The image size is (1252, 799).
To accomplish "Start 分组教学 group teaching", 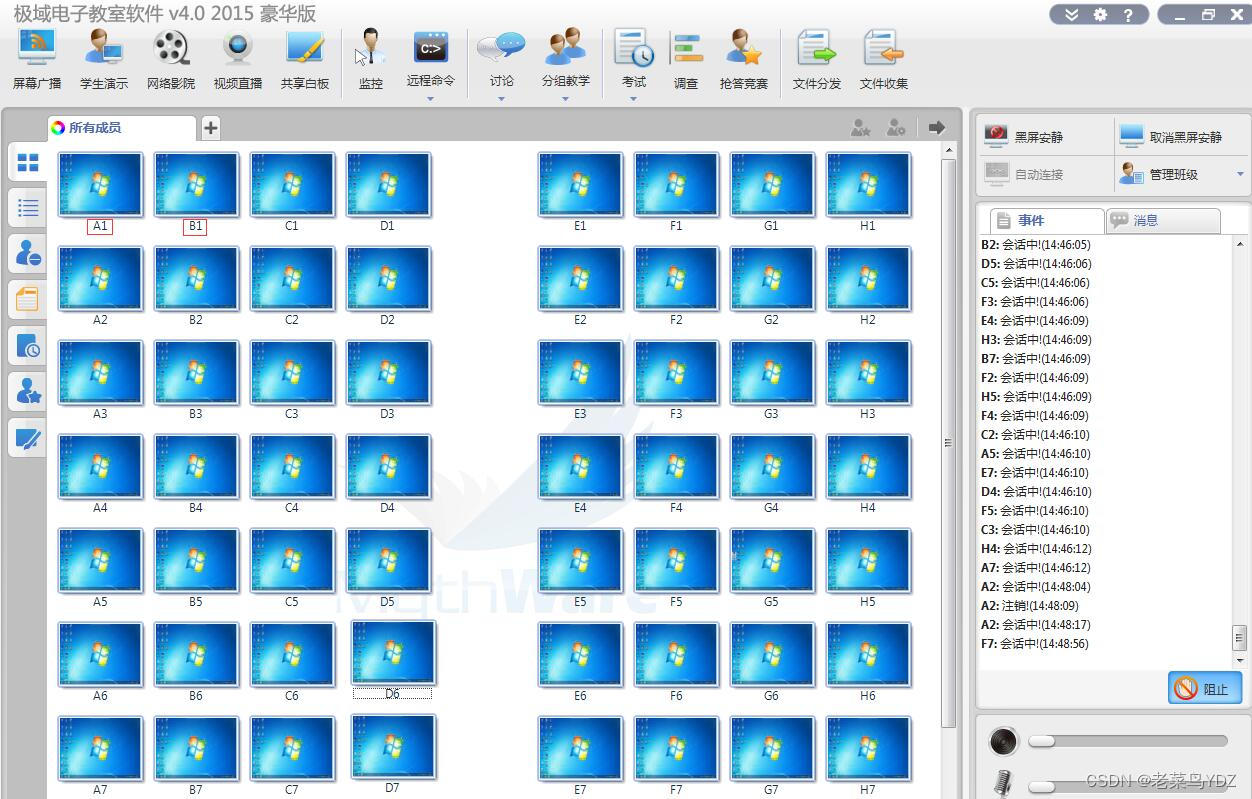I will pyautogui.click(x=566, y=58).
